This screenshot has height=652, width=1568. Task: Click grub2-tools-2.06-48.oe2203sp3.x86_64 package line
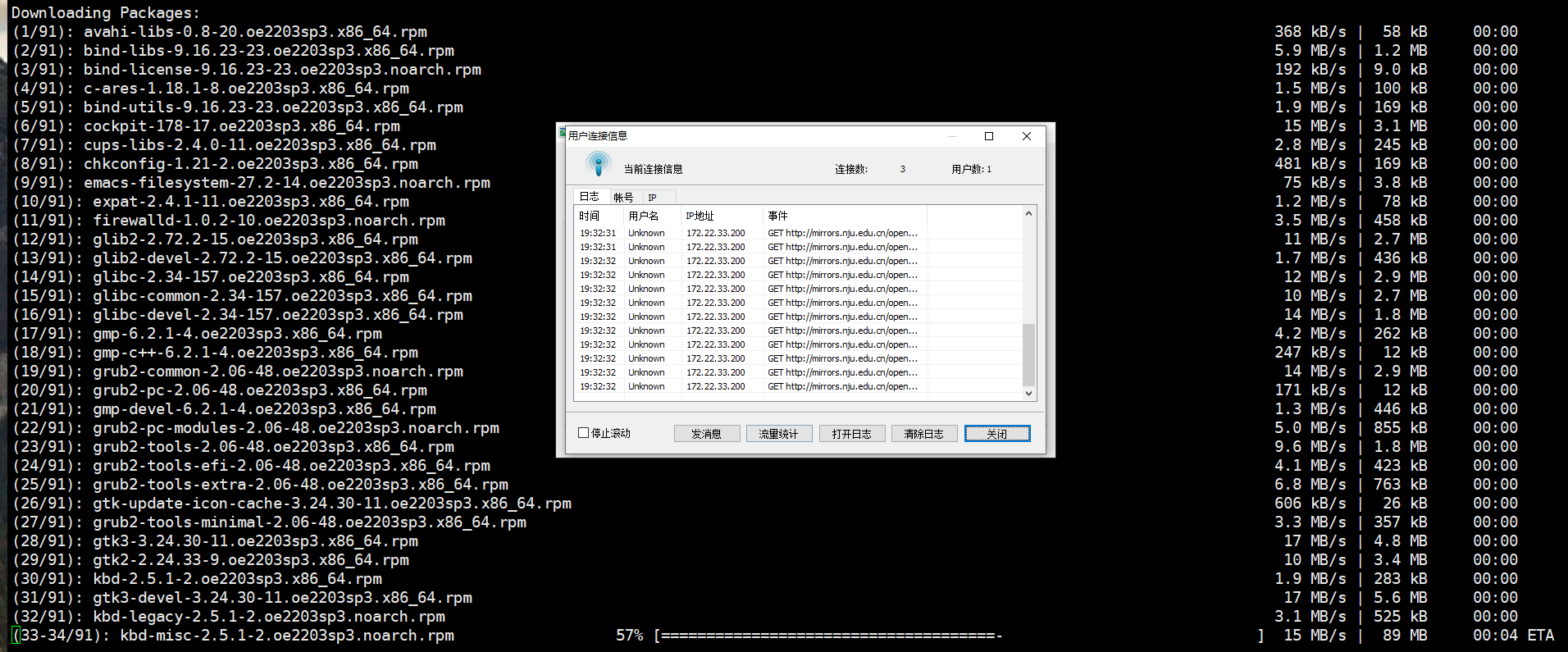tap(233, 446)
